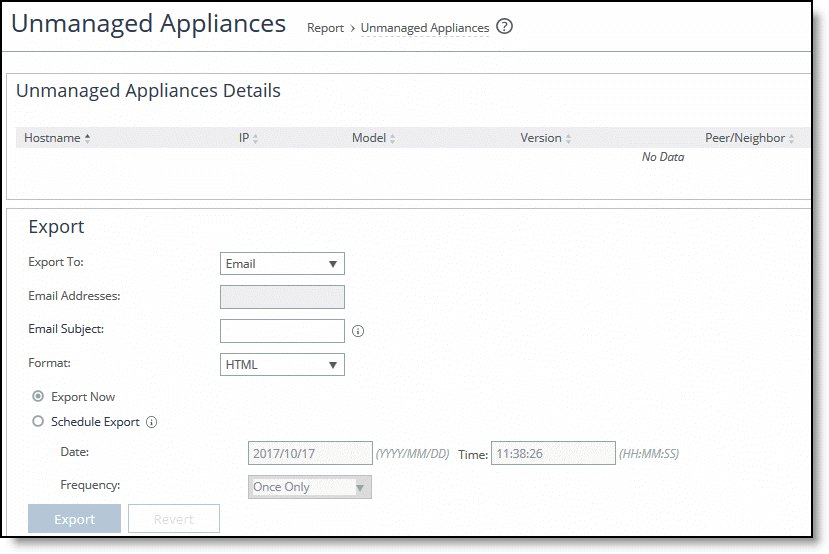This screenshot has height=554, width=829.
Task: Sort table by Version column
Action: [545, 138]
